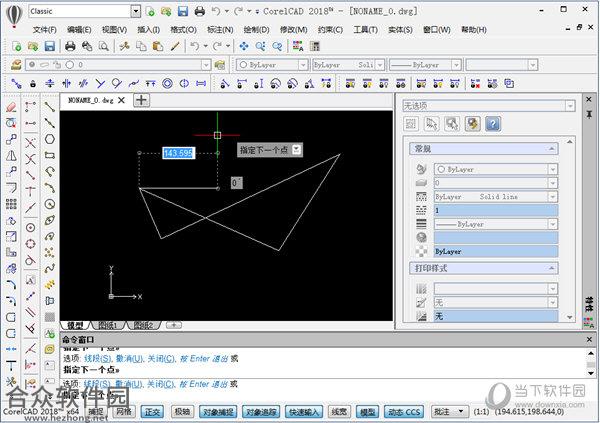
Task: Click the Paste clipboard icon
Action: pos(158,46)
